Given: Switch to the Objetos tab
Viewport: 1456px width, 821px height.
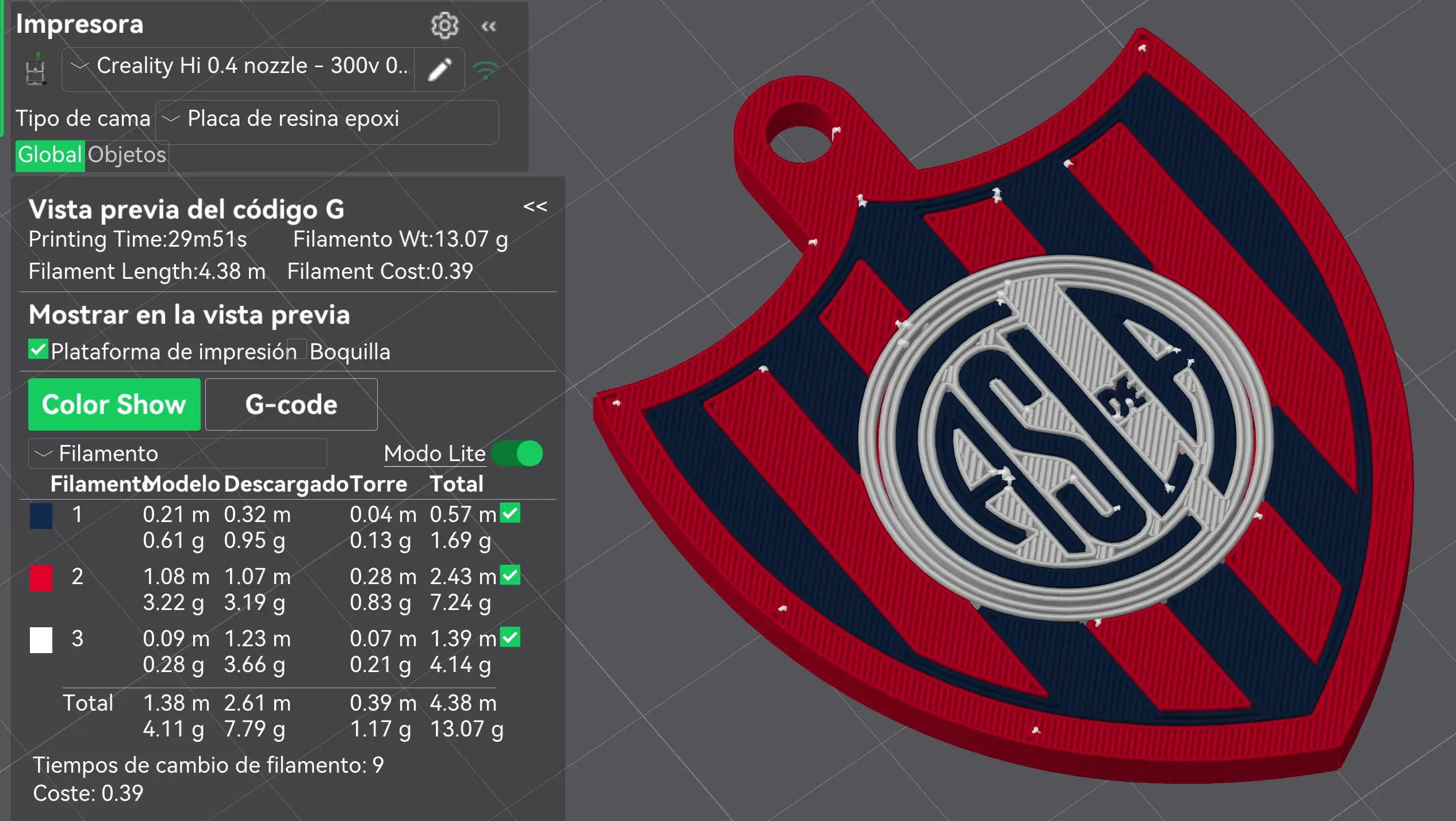Looking at the screenshot, I should pyautogui.click(x=127, y=155).
